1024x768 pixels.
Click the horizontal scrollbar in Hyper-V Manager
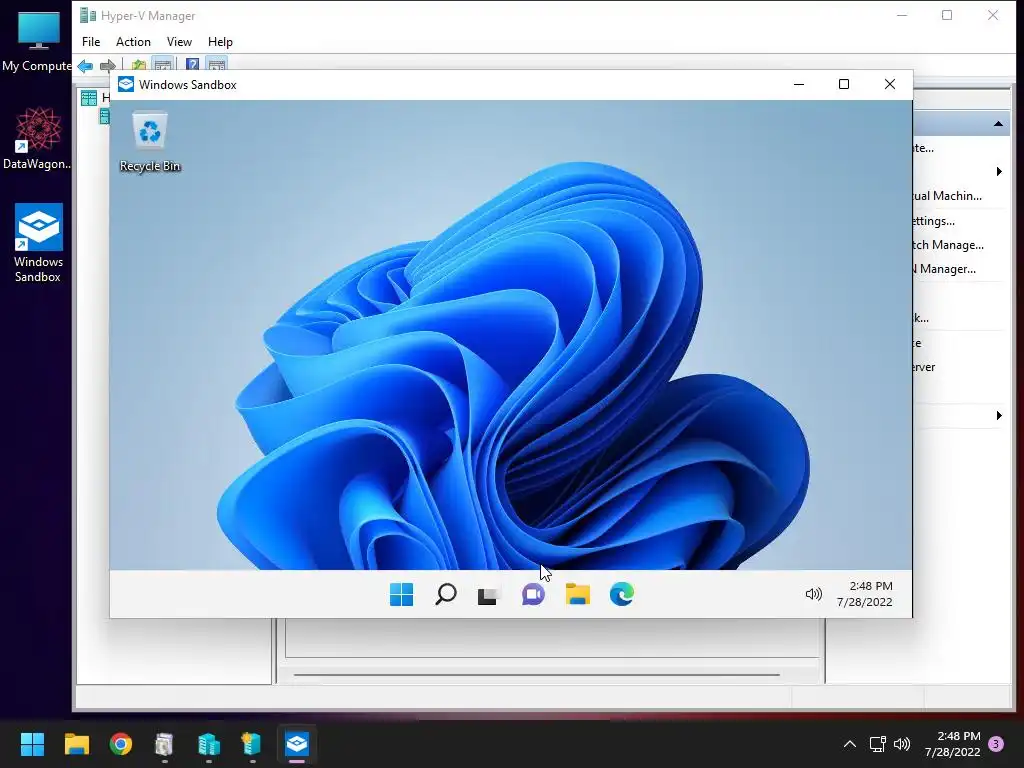pos(536,675)
